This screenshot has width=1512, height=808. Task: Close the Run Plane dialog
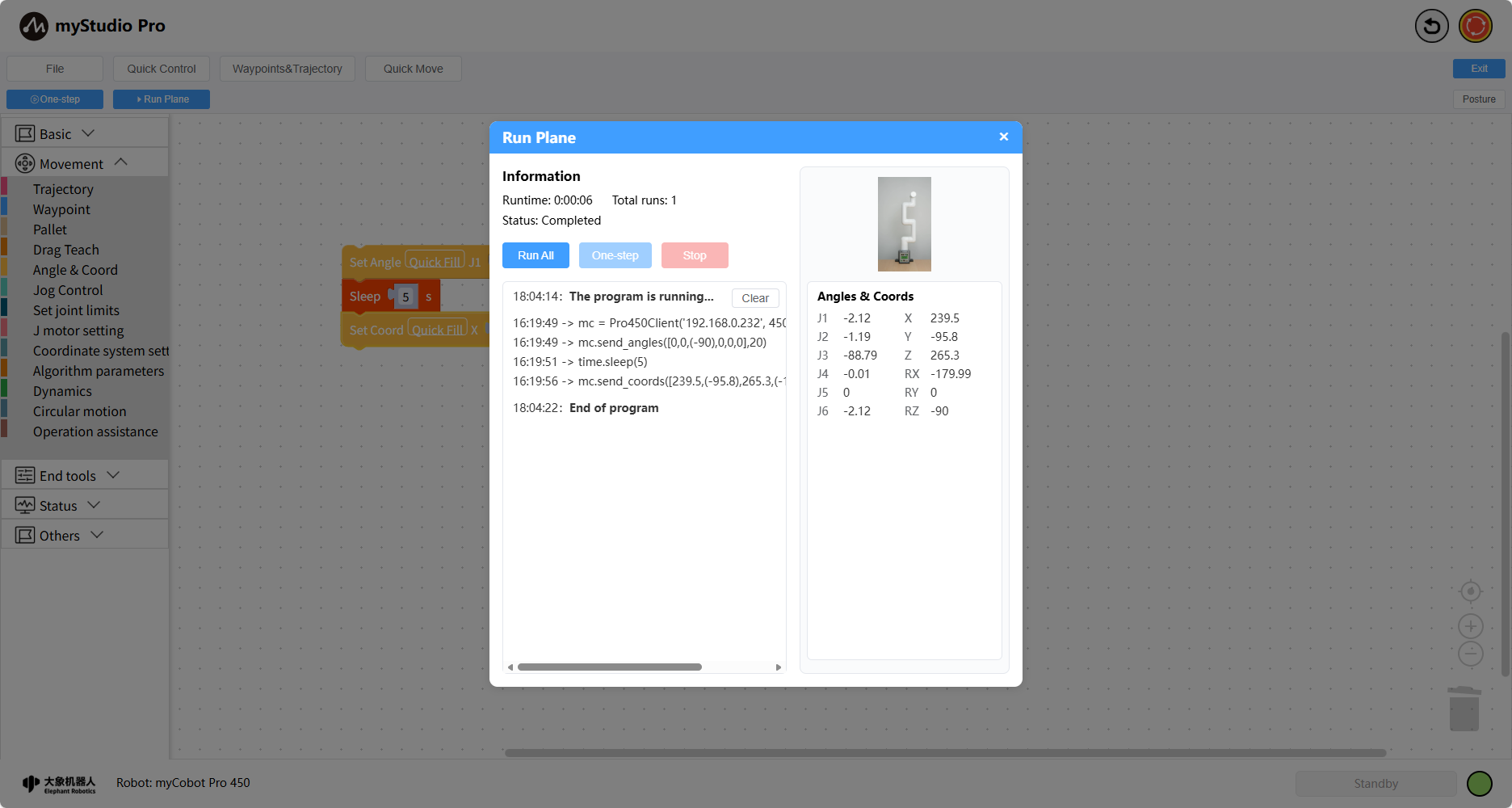[x=1003, y=137]
